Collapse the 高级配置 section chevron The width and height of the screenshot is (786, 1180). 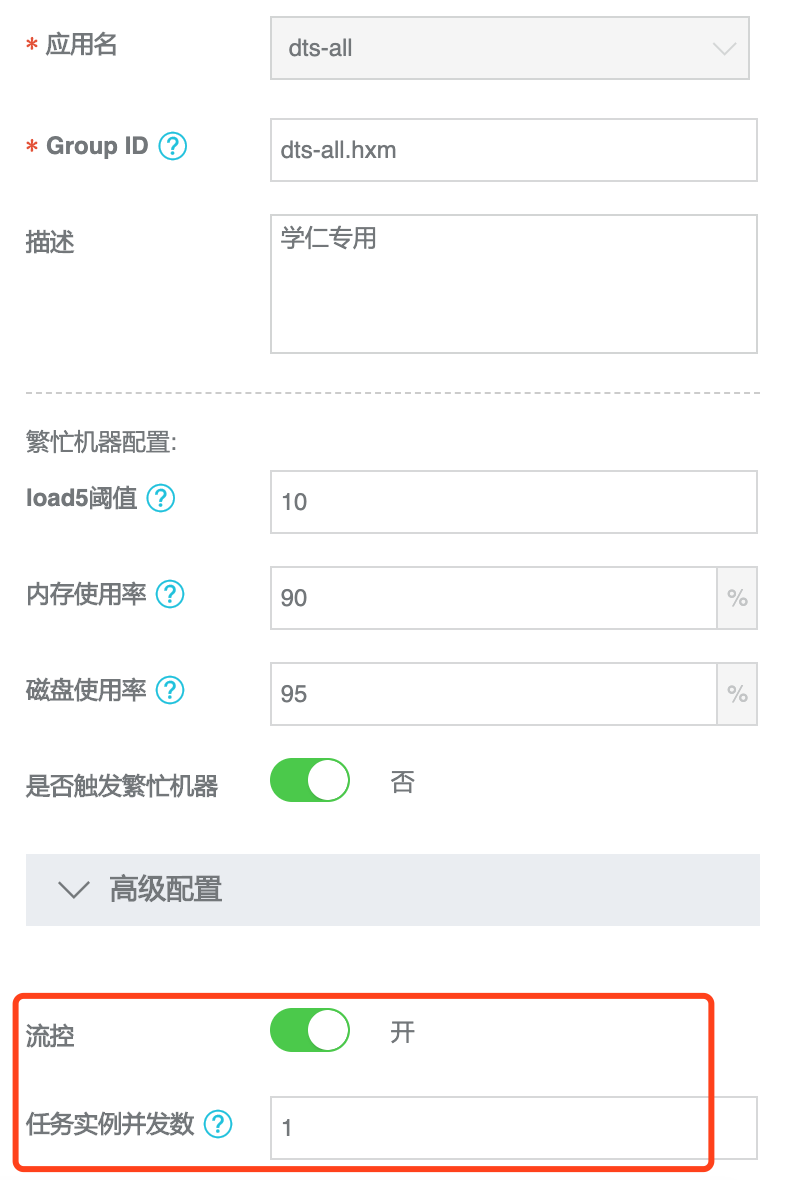[75, 889]
